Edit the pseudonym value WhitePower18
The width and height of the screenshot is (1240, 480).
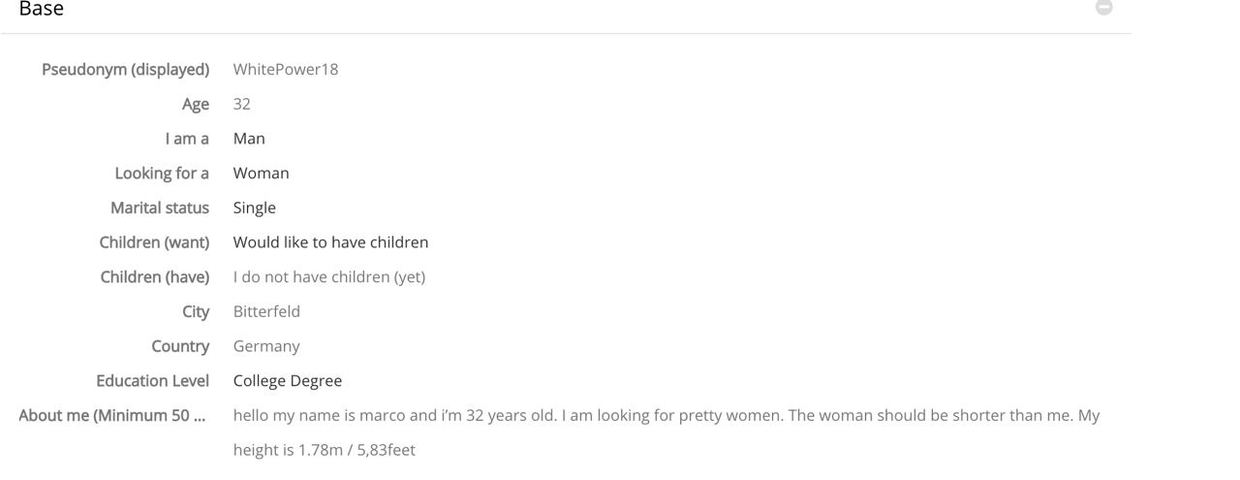pyautogui.click(x=286, y=69)
